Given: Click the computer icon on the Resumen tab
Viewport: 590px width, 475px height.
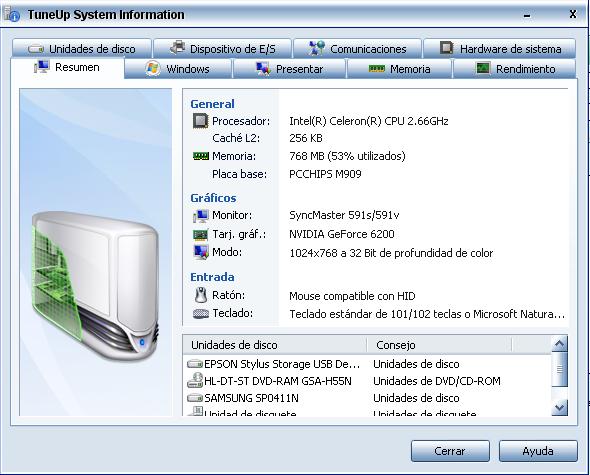Looking at the screenshot, I should click(x=42, y=66).
